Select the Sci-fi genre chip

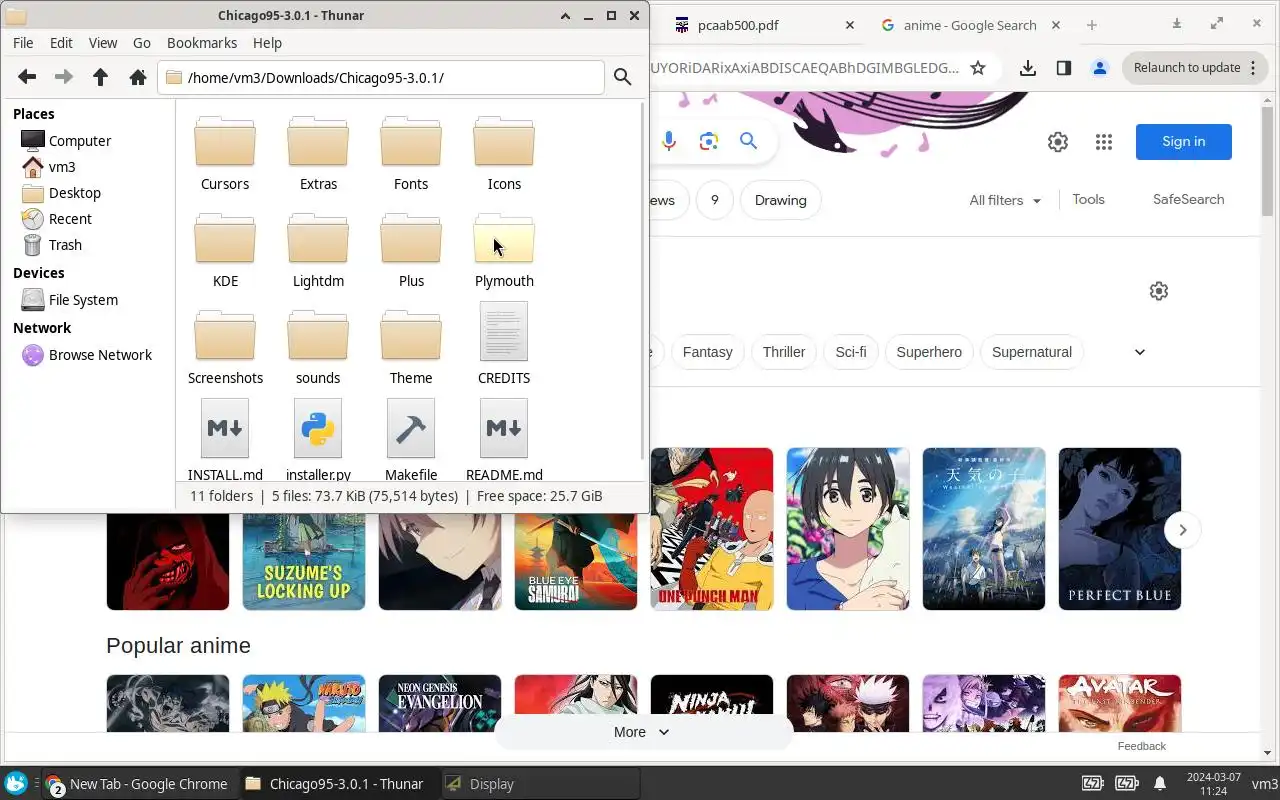click(x=851, y=352)
